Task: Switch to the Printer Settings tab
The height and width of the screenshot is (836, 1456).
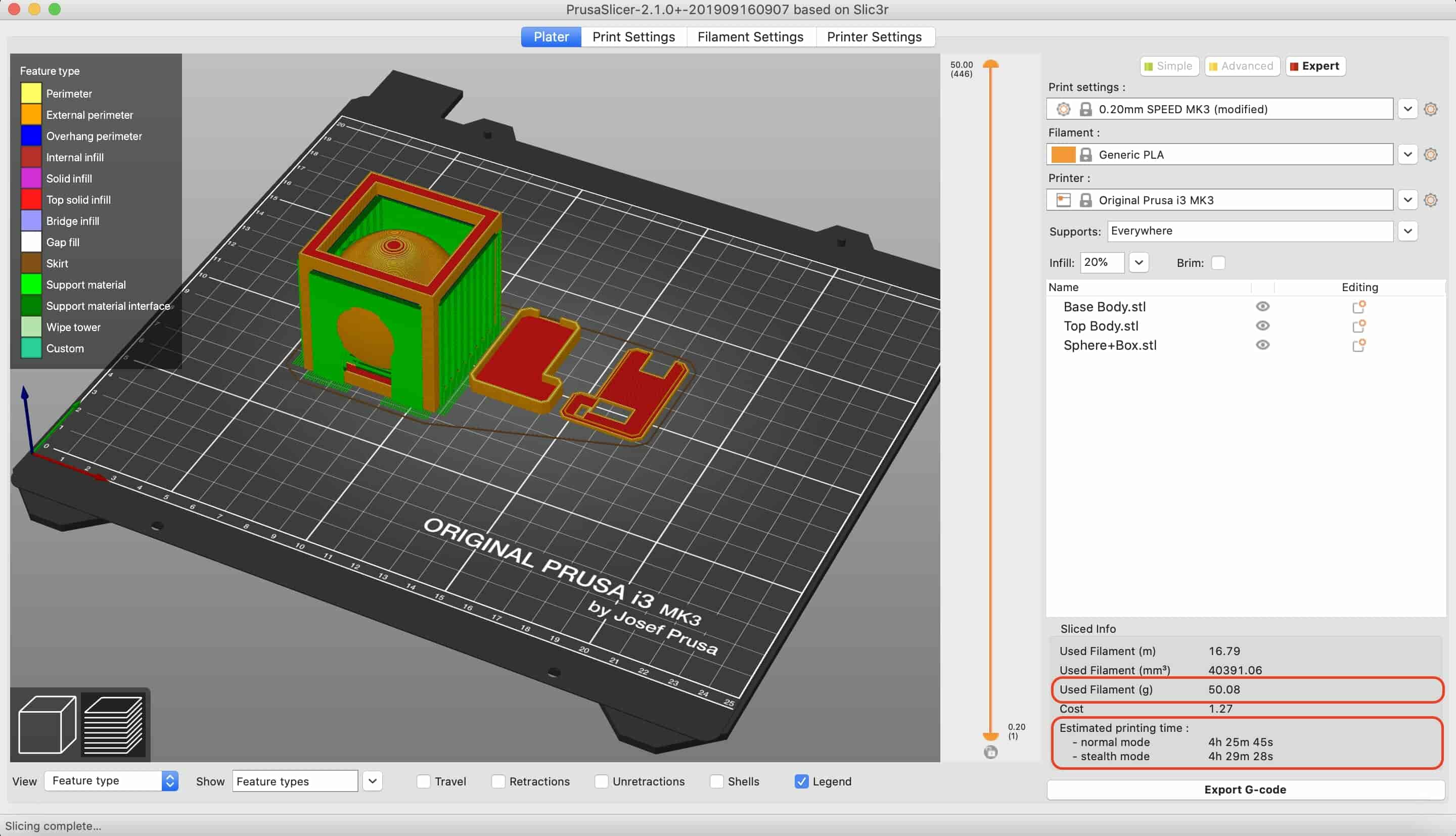Action: click(x=874, y=36)
